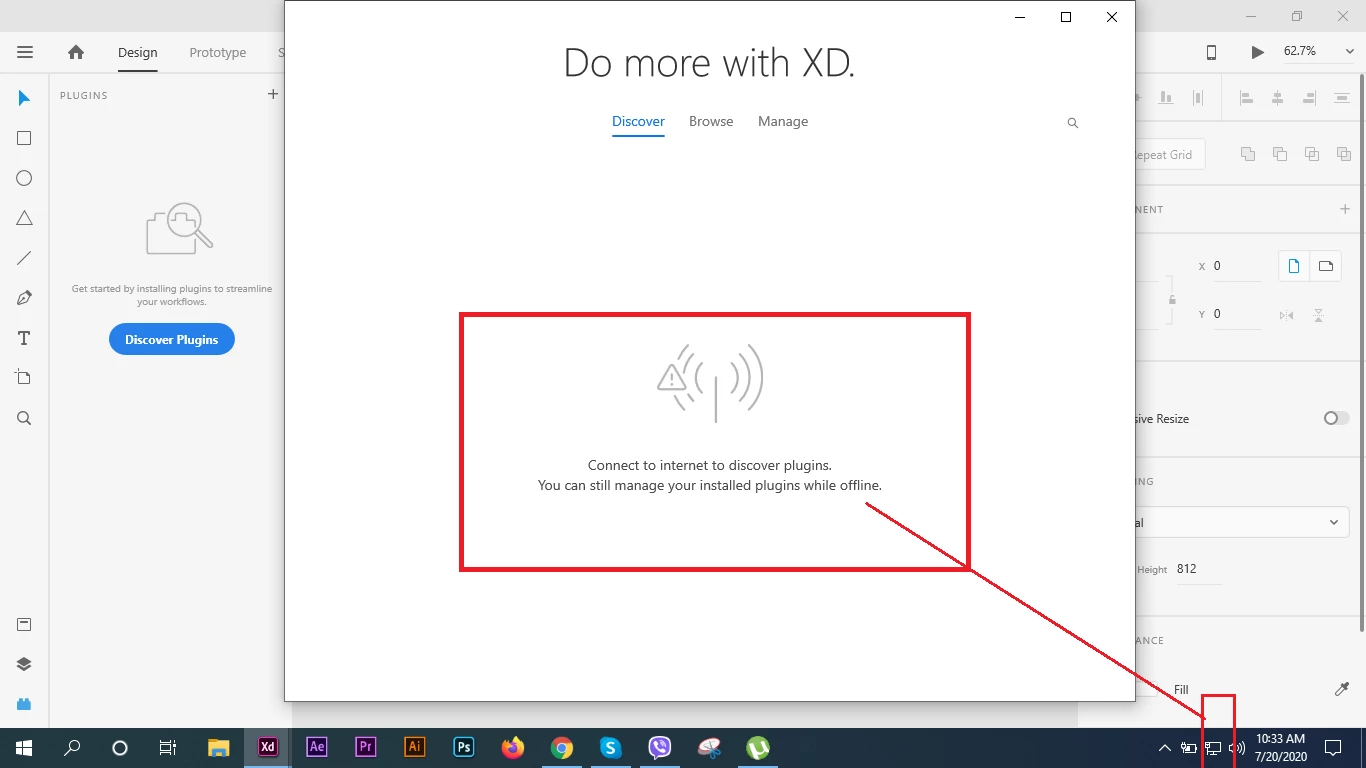Open Adobe Illustrator from the taskbar

point(414,748)
